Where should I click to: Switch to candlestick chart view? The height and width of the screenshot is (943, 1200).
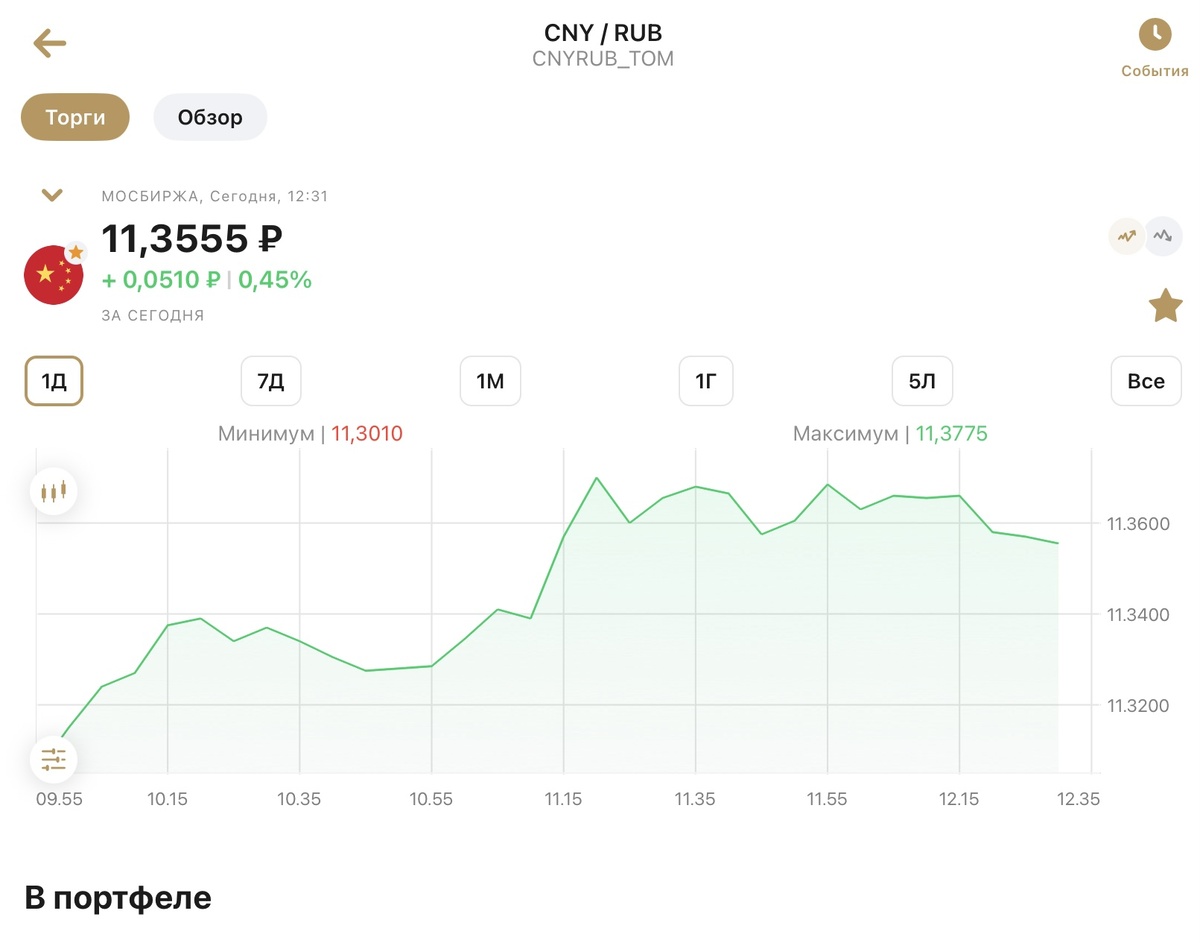53,491
